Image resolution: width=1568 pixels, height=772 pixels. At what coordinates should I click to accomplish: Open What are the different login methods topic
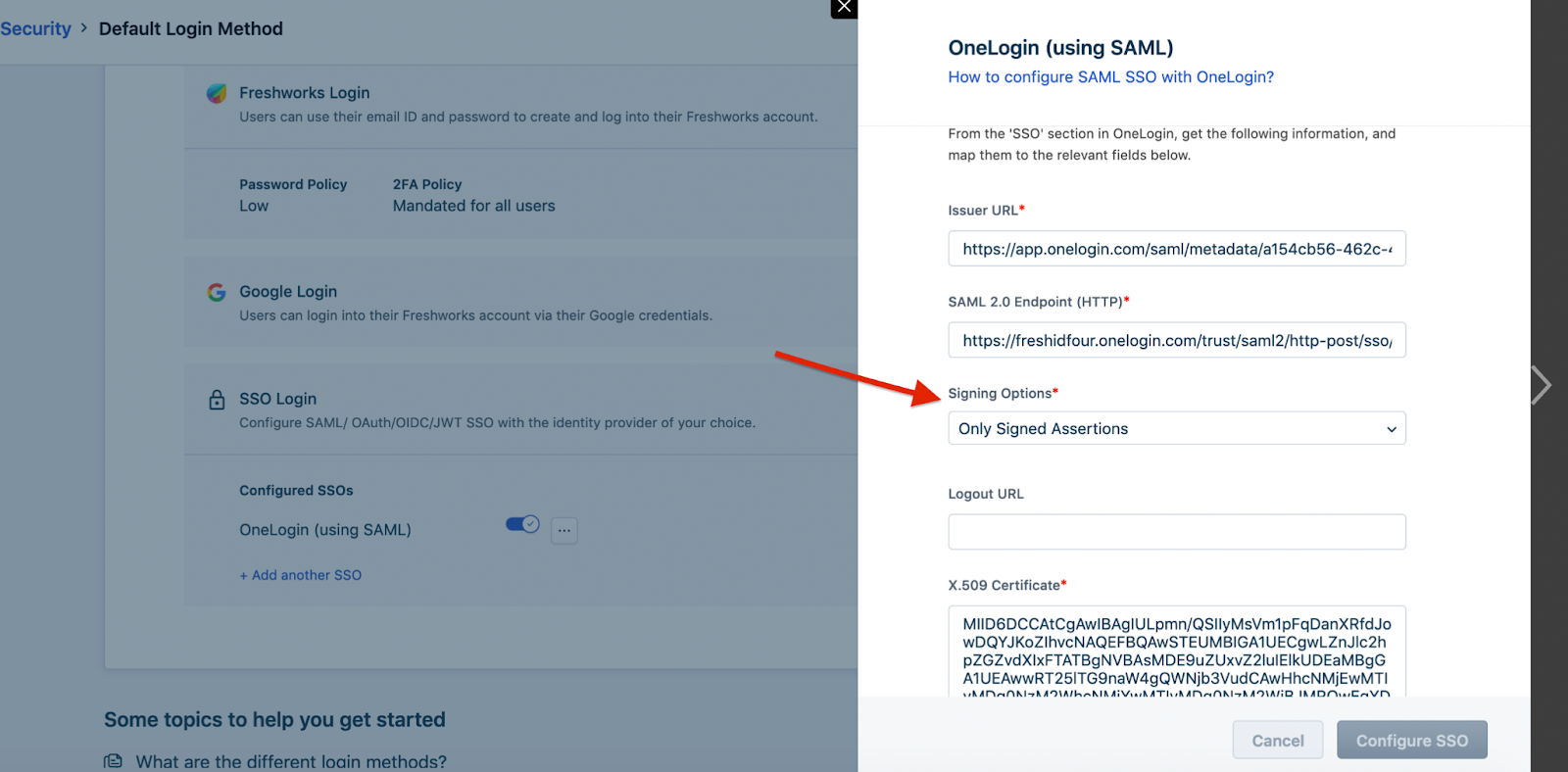[x=291, y=761]
